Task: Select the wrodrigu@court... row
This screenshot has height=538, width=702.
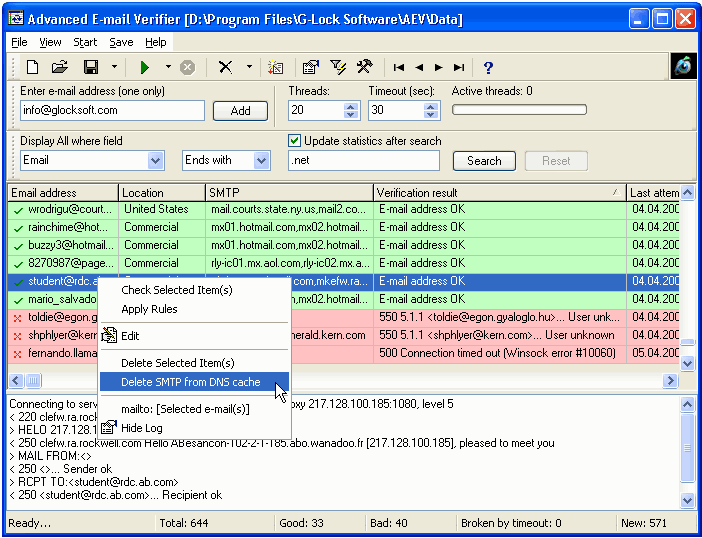Action: click(343, 209)
